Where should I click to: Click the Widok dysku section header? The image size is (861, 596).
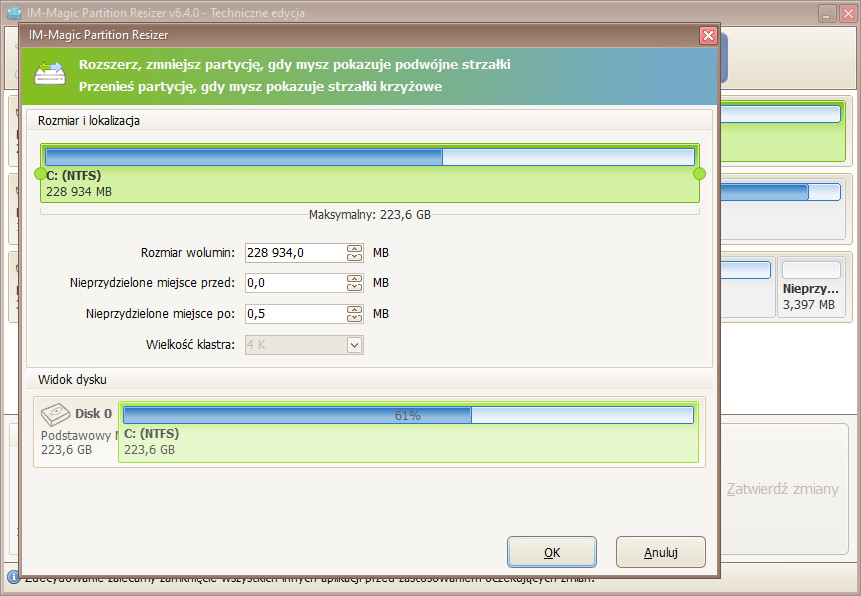pos(72,380)
